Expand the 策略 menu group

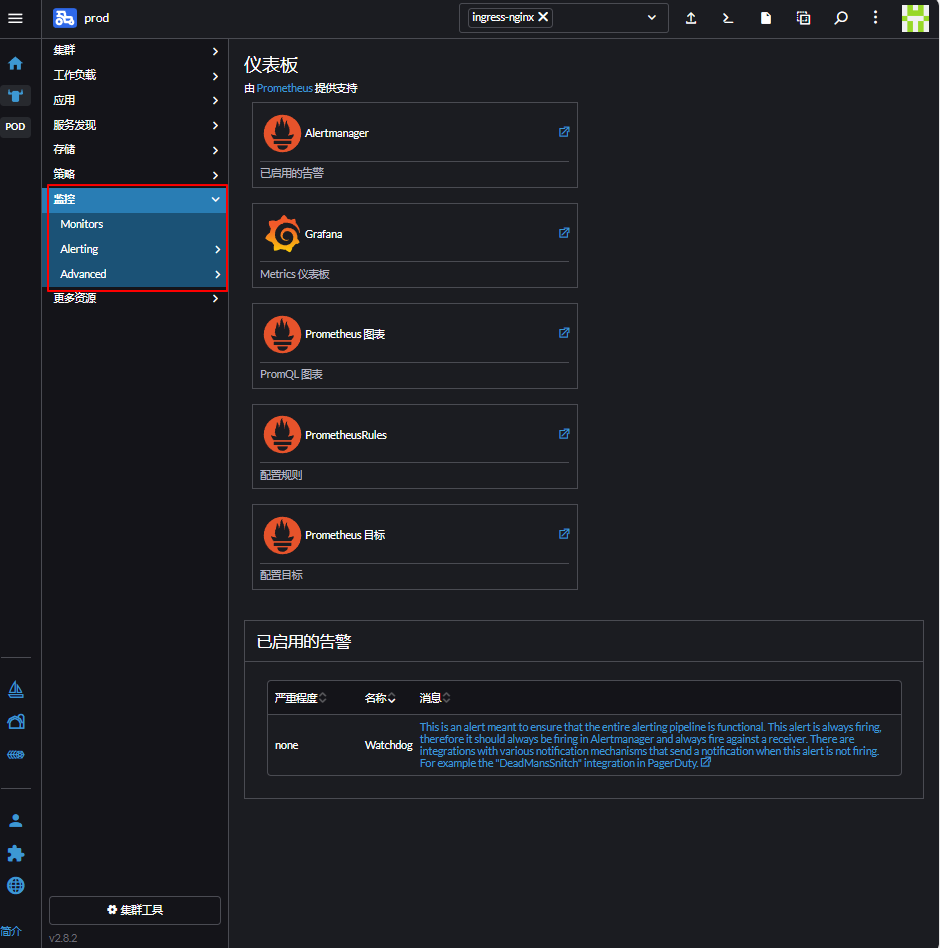(x=136, y=174)
